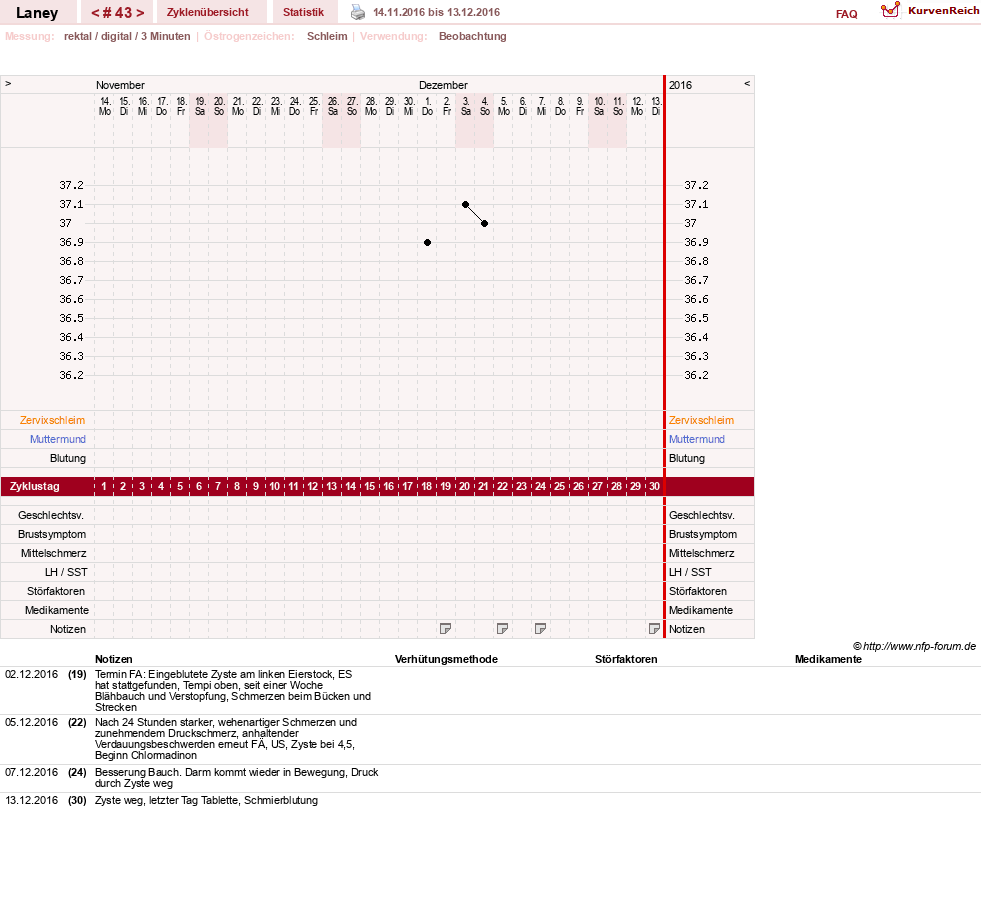Click cycle day 1 in Zyklustag bar
The image size is (981, 918).
coord(104,486)
